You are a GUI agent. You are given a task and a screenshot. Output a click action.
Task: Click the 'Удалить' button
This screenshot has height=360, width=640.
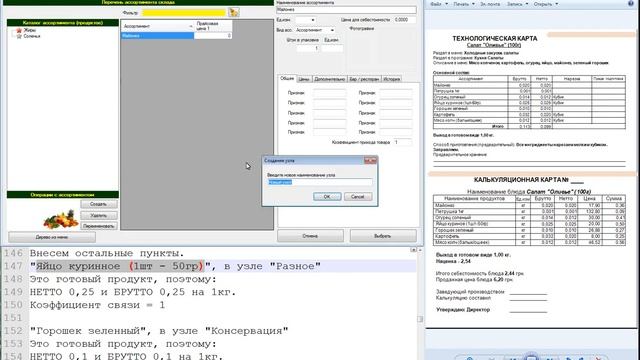98,215
